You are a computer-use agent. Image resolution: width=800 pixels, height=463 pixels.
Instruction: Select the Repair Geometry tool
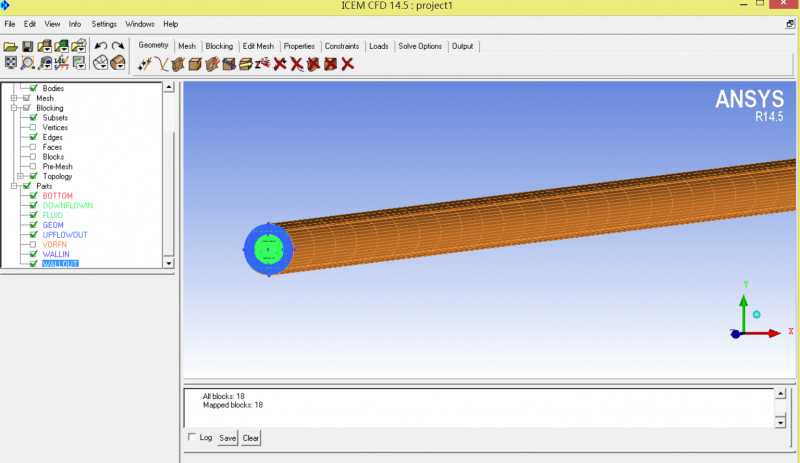pos(229,64)
